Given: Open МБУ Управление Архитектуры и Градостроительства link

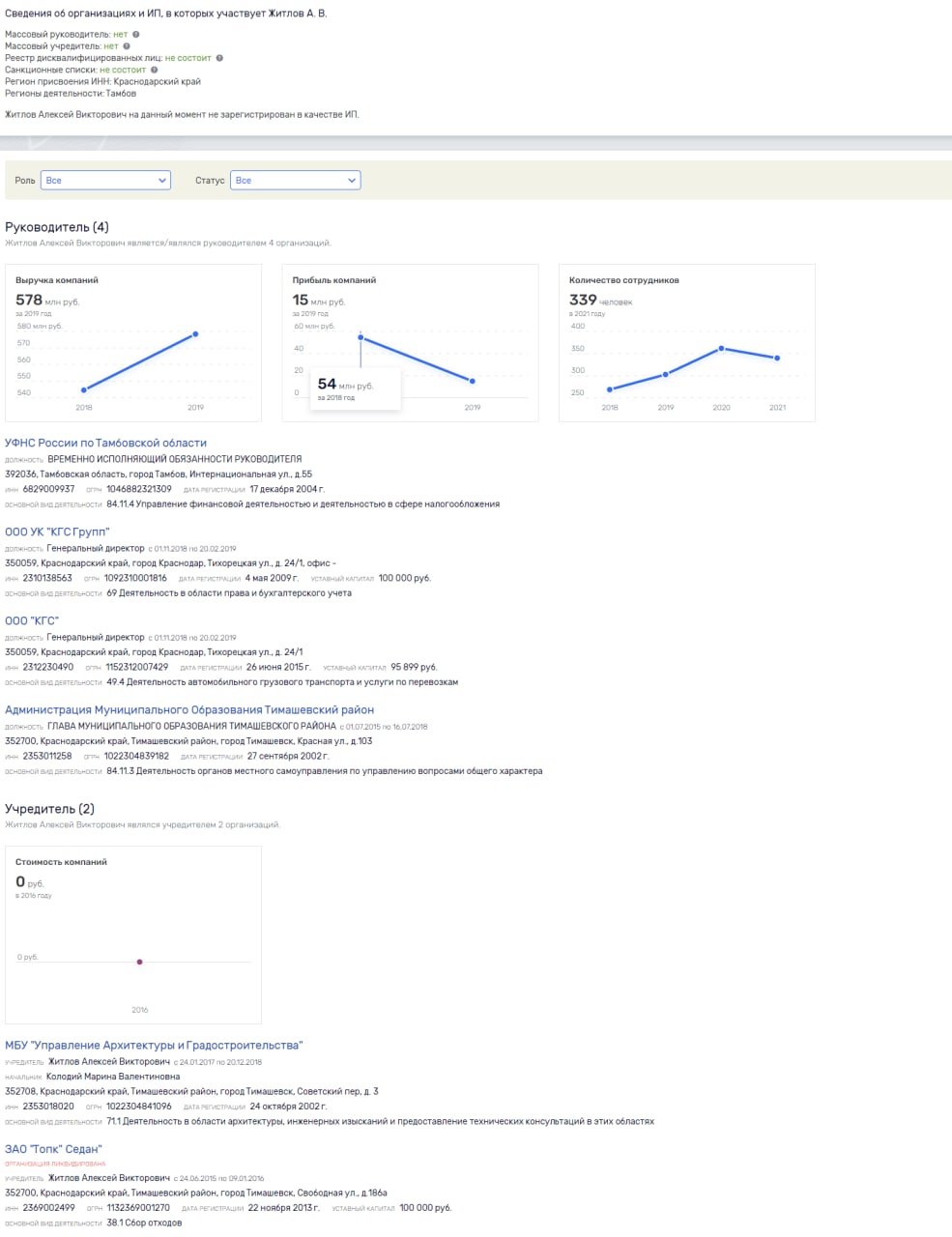Looking at the screenshot, I should (x=154, y=1045).
